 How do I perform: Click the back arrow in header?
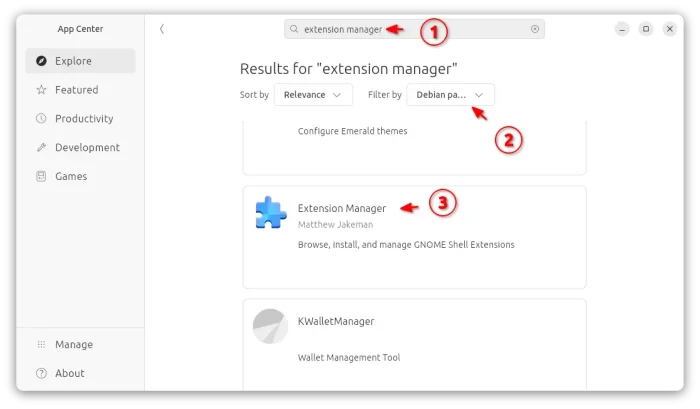(162, 29)
